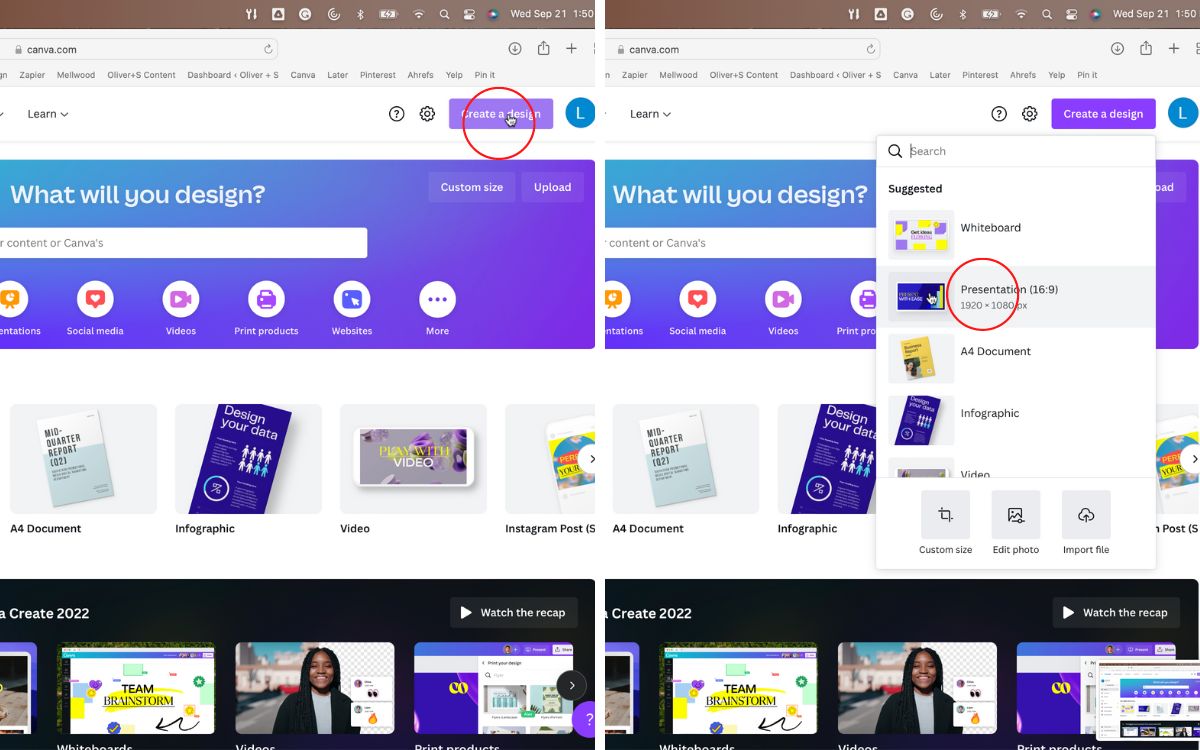The image size is (1200, 750).
Task: Click the More ellipsis category icon
Action: coord(437,300)
